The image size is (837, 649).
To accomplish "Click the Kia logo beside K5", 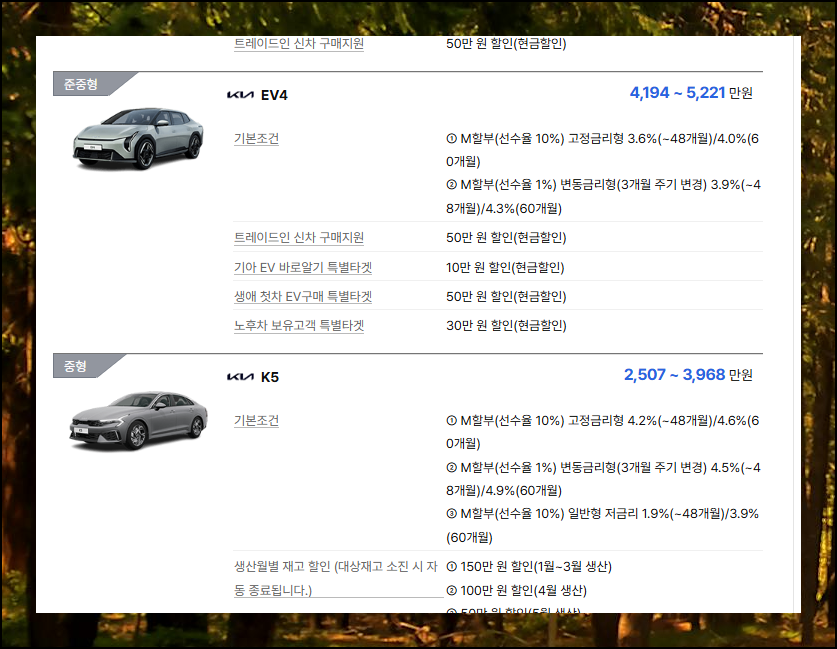I will click(240, 377).
